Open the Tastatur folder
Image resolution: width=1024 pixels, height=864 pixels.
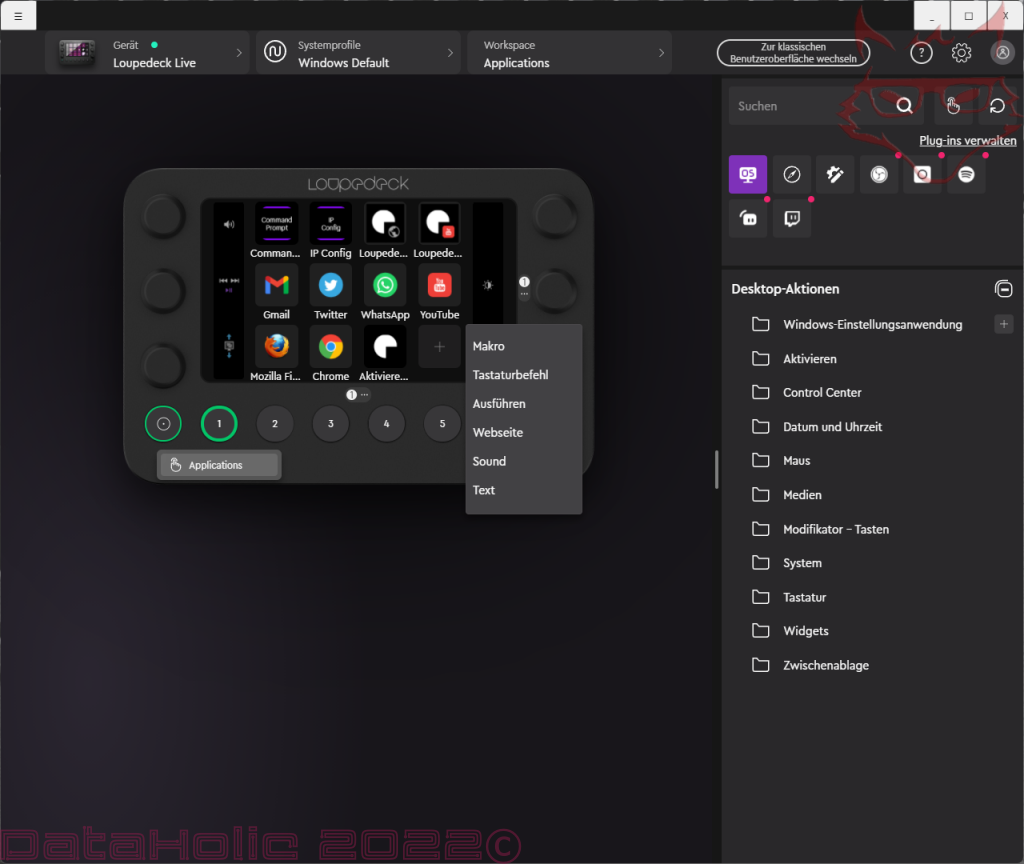(789, 597)
